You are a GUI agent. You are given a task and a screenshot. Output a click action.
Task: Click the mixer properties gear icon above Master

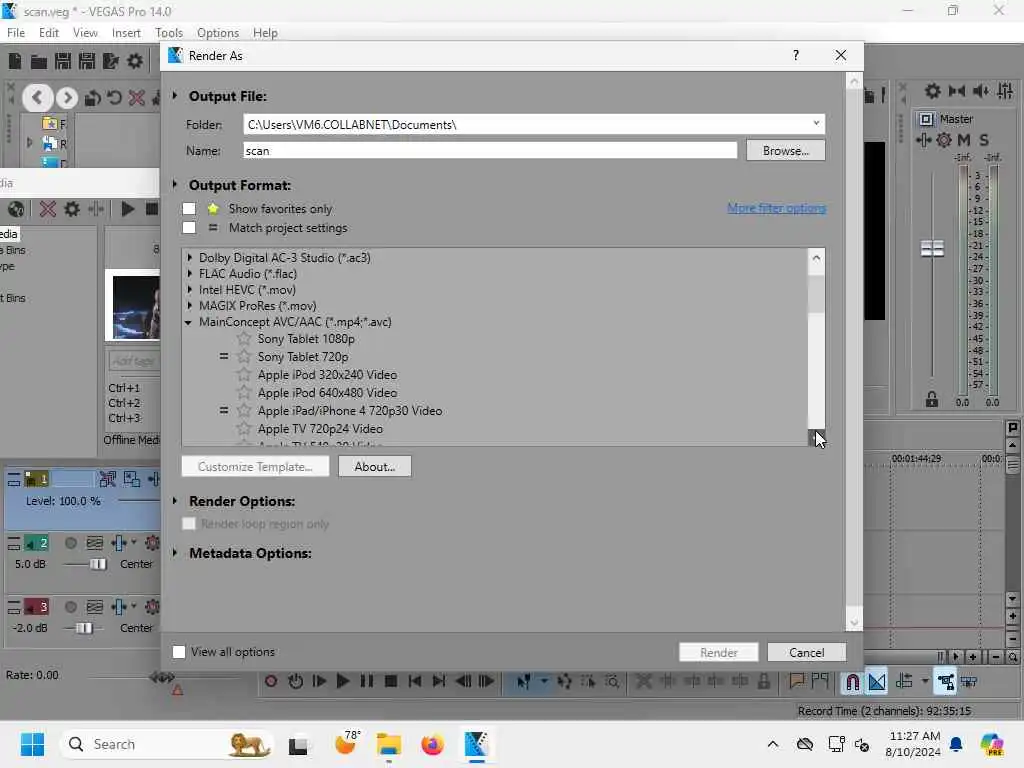(x=933, y=91)
